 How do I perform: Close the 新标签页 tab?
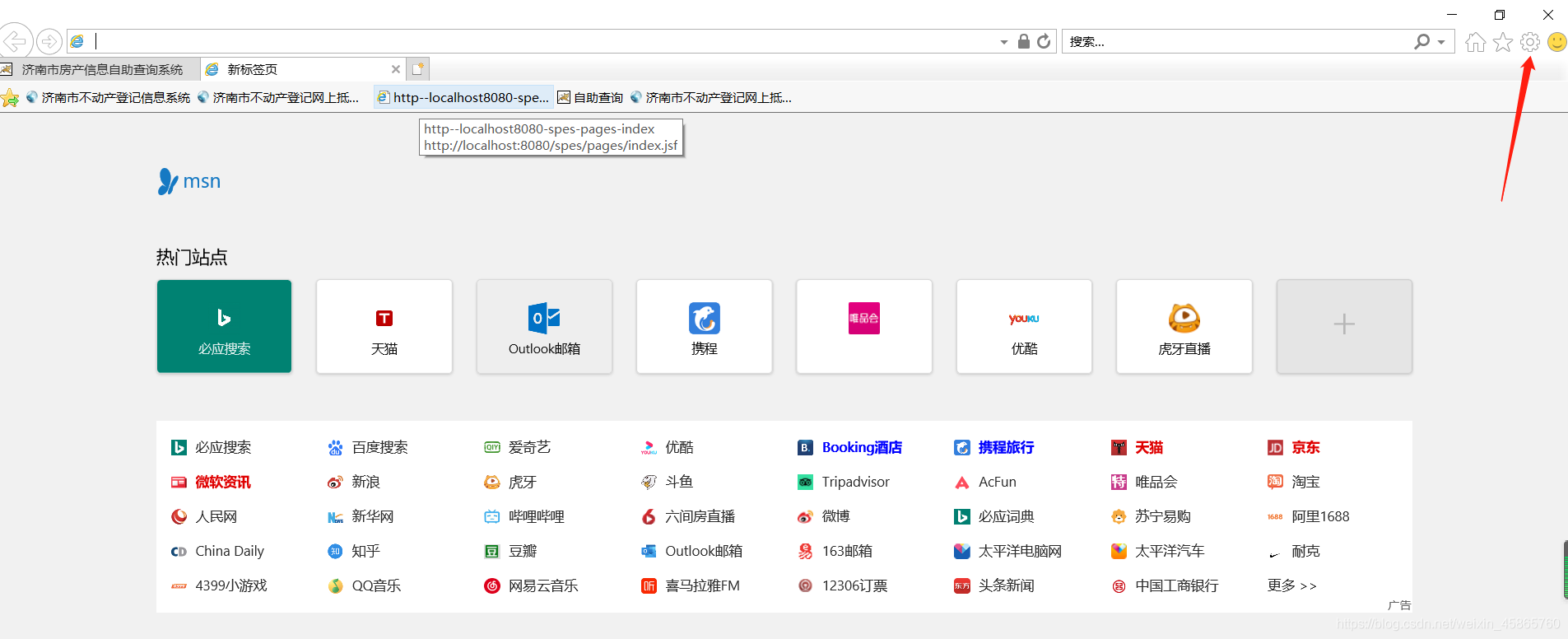click(x=396, y=69)
